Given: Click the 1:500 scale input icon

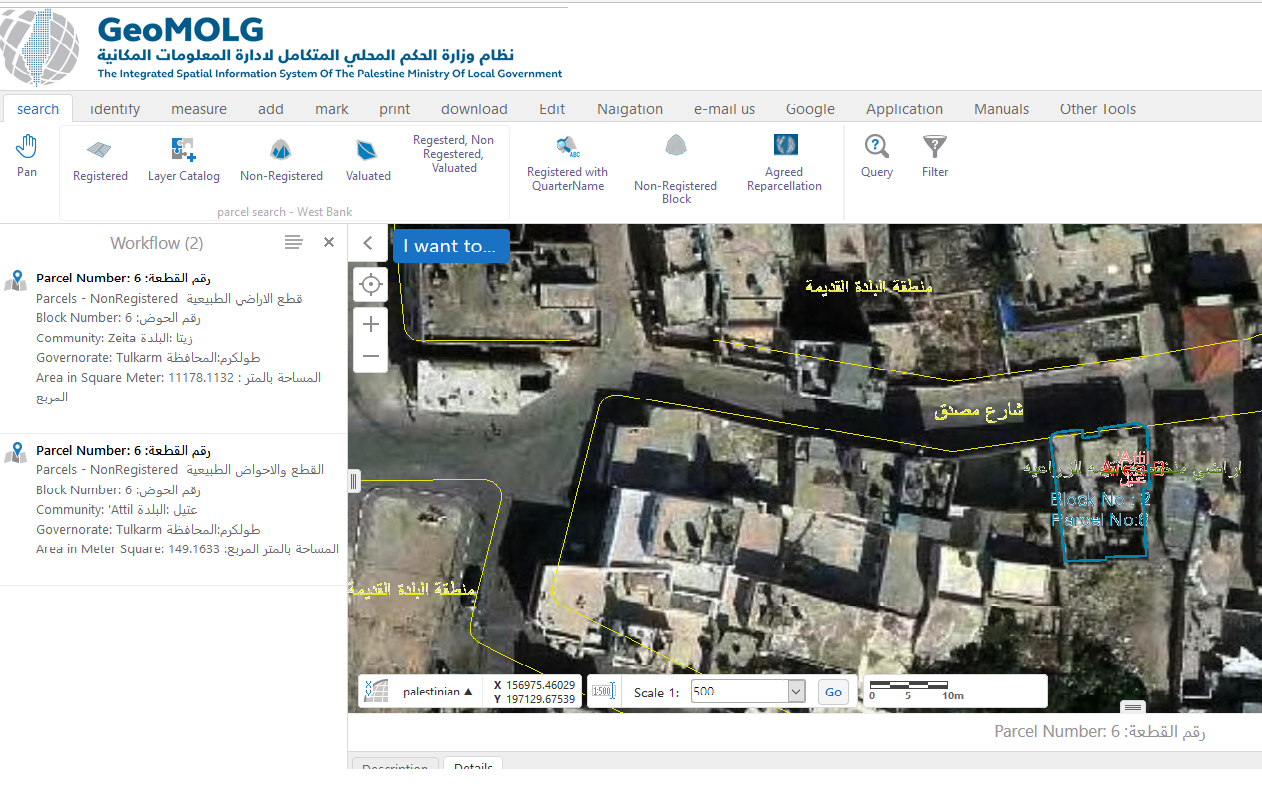Looking at the screenshot, I should click(x=603, y=691).
